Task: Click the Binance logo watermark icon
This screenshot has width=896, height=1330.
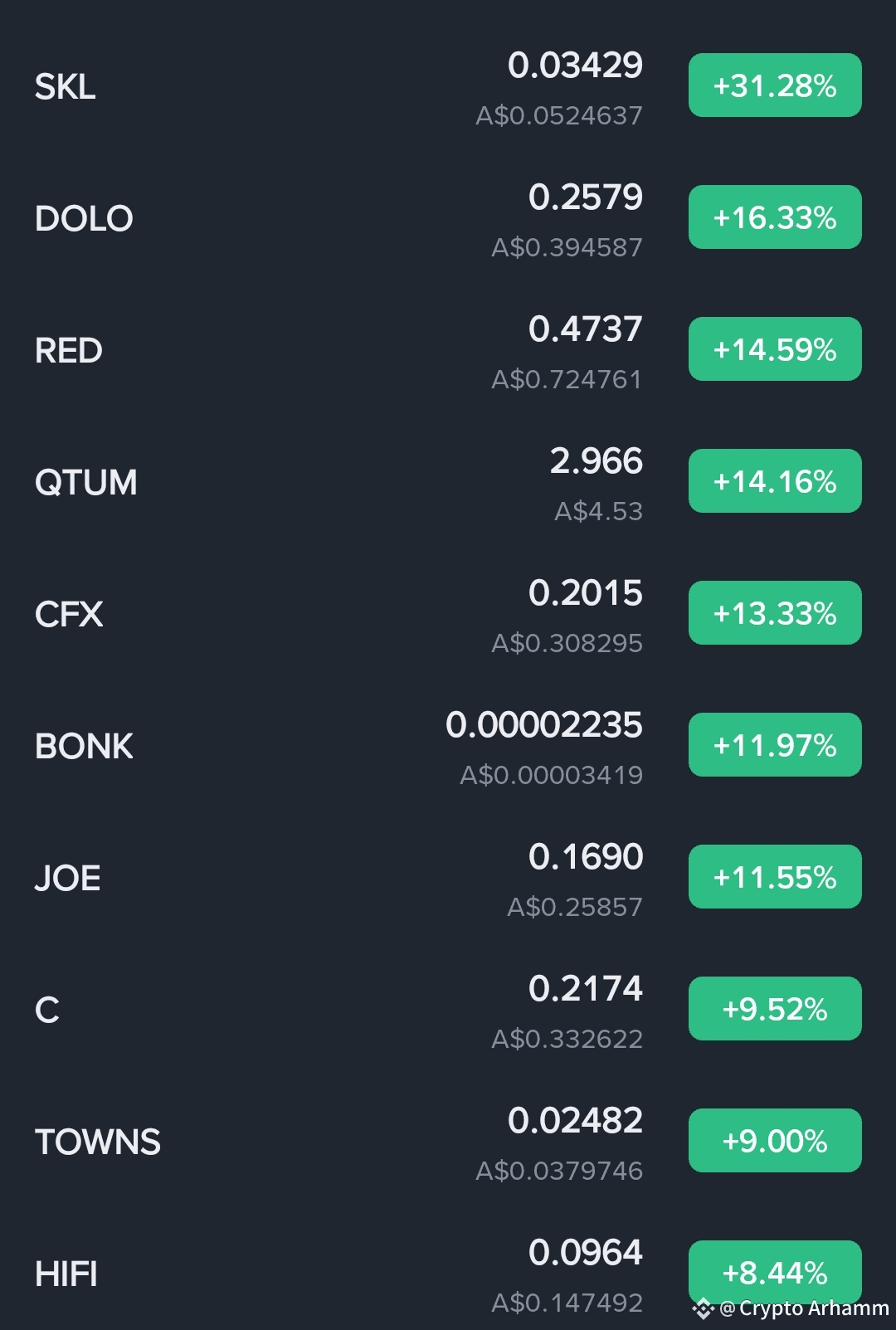Action: 704,1309
